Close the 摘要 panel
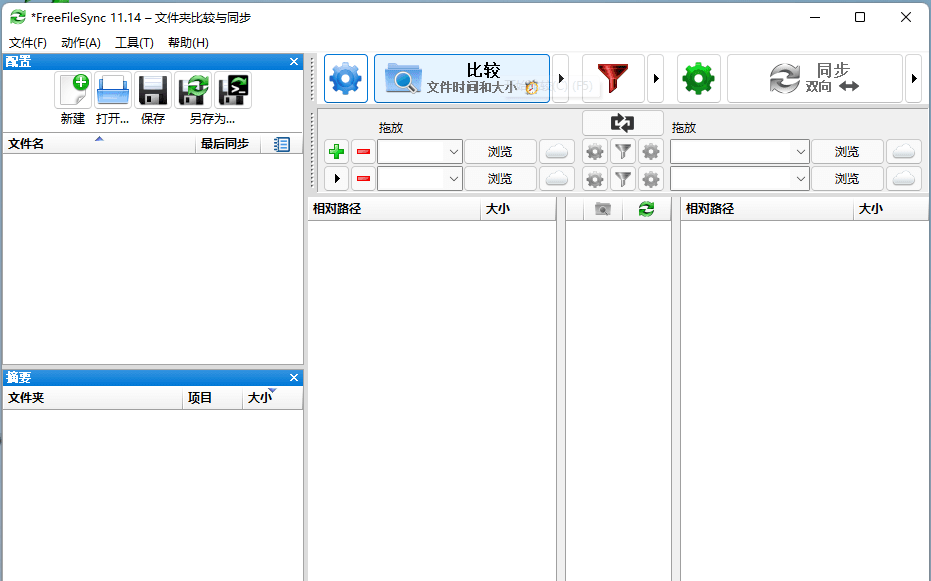 click(x=294, y=377)
